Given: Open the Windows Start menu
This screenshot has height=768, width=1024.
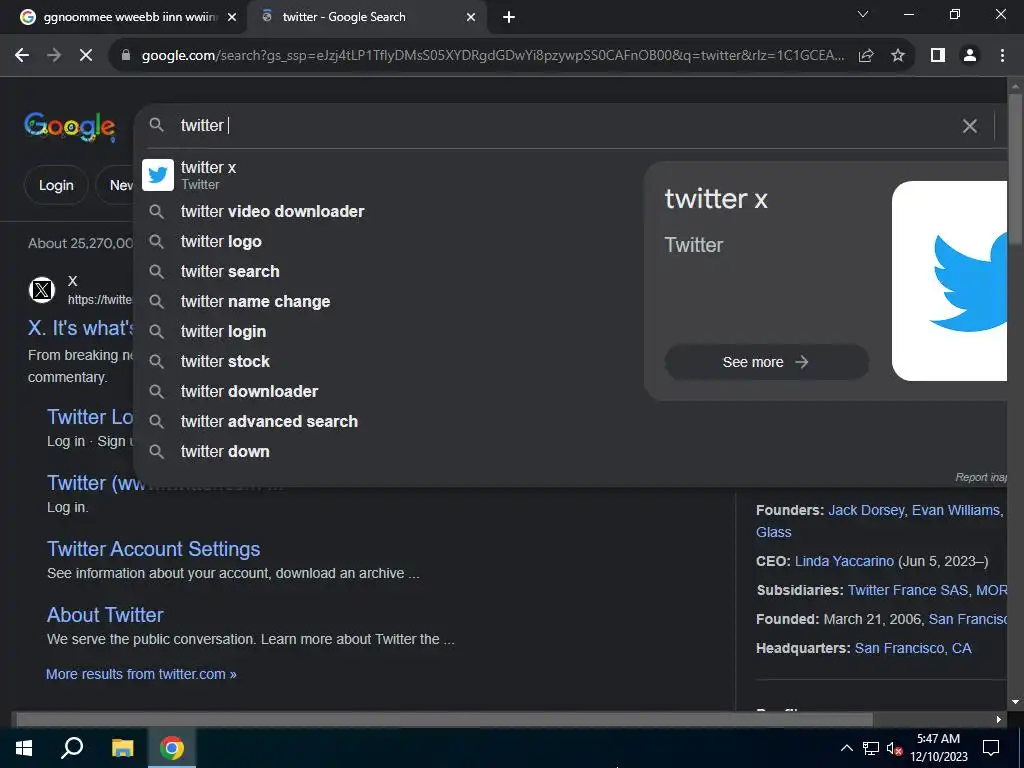Looking at the screenshot, I should (x=24, y=748).
